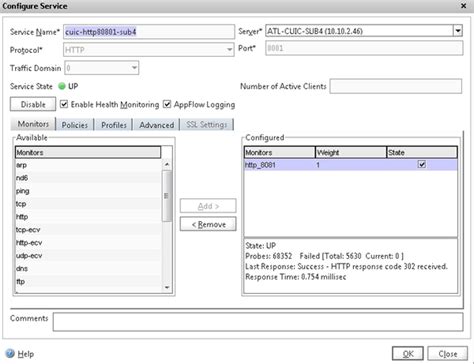Select the udp-ecv monitor
This screenshot has width=474, height=364.
(88, 256)
